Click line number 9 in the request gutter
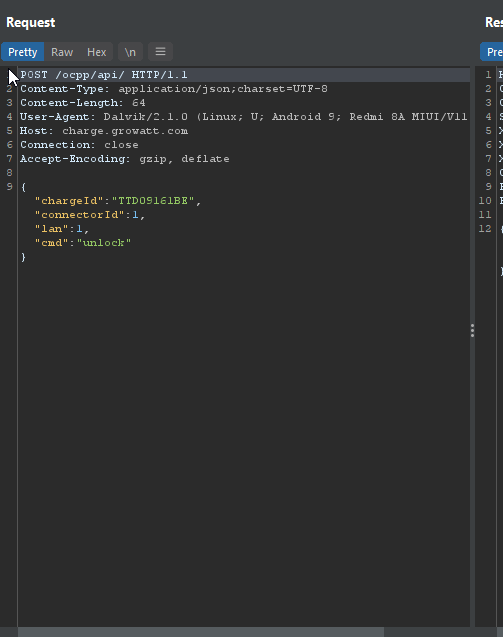Viewport: 503px width, 637px height. (x=9, y=187)
